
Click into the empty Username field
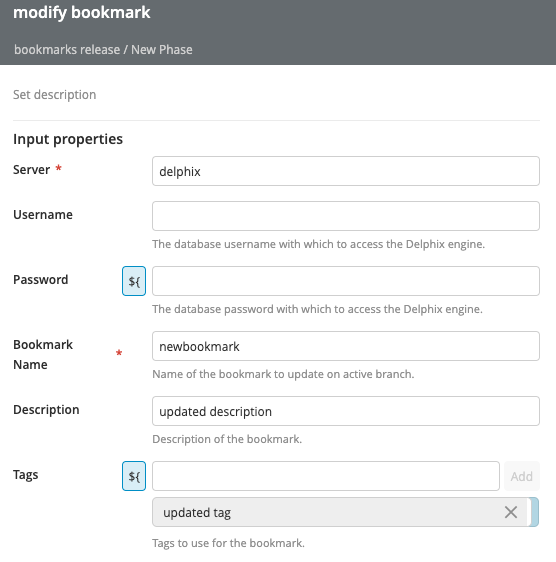coord(346,216)
